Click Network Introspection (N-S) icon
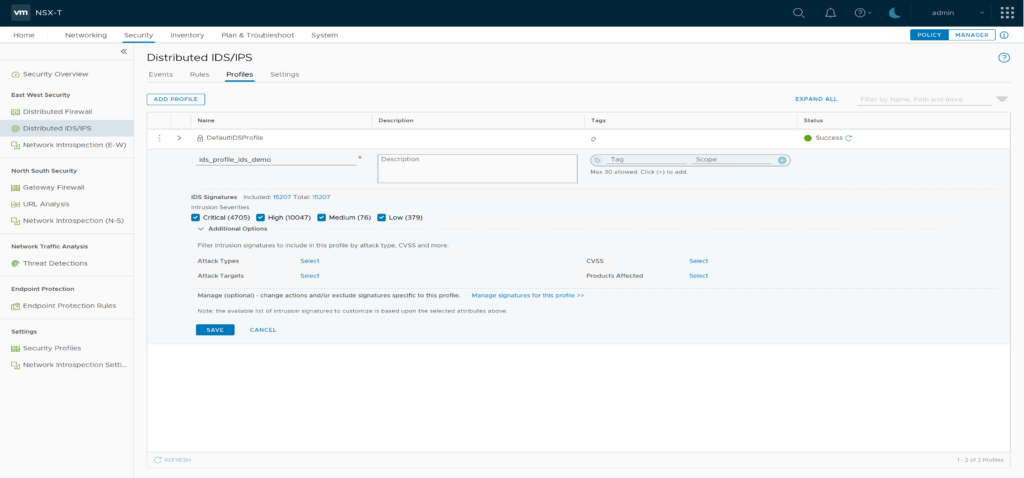The height and width of the screenshot is (478, 1024). (x=16, y=221)
